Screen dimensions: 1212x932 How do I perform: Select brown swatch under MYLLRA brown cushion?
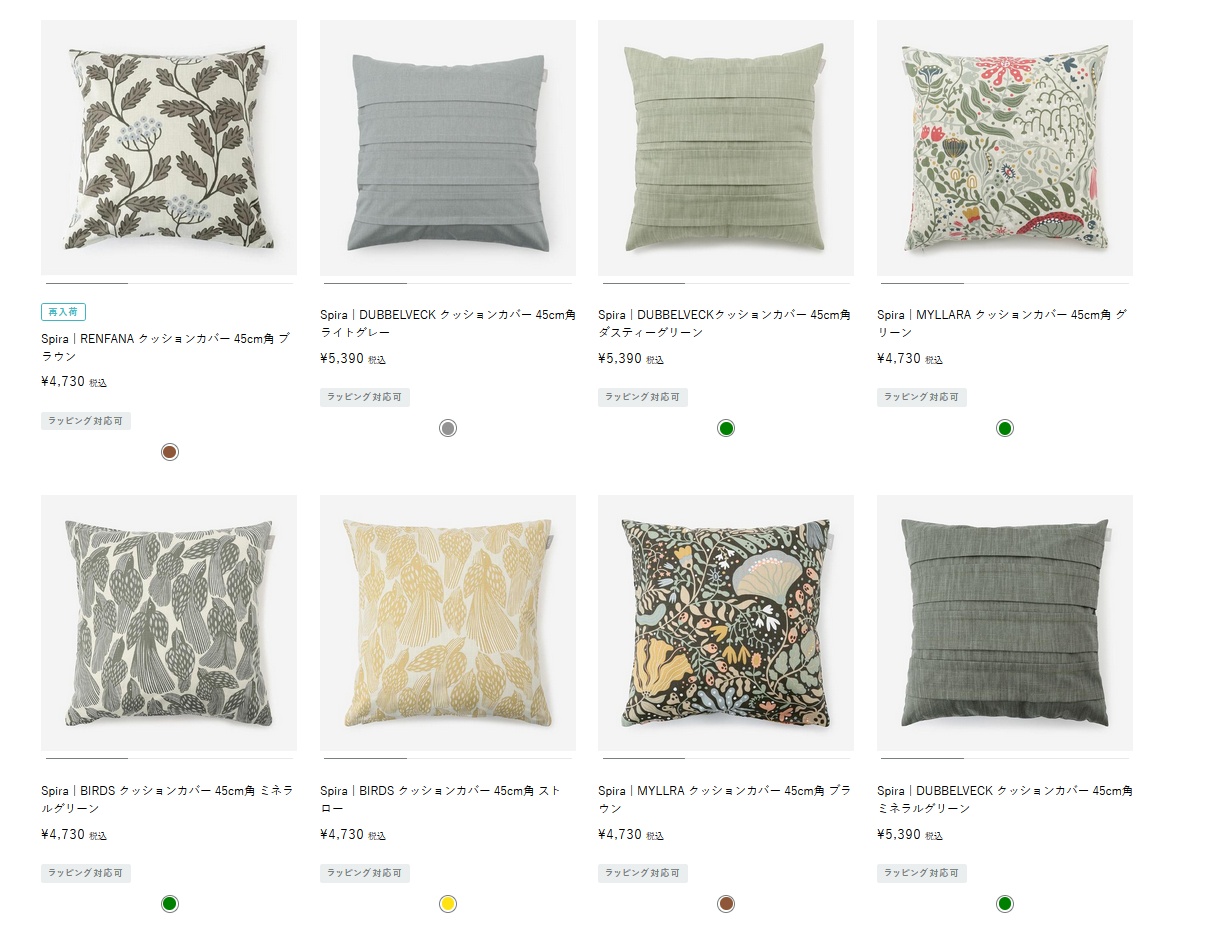726,904
